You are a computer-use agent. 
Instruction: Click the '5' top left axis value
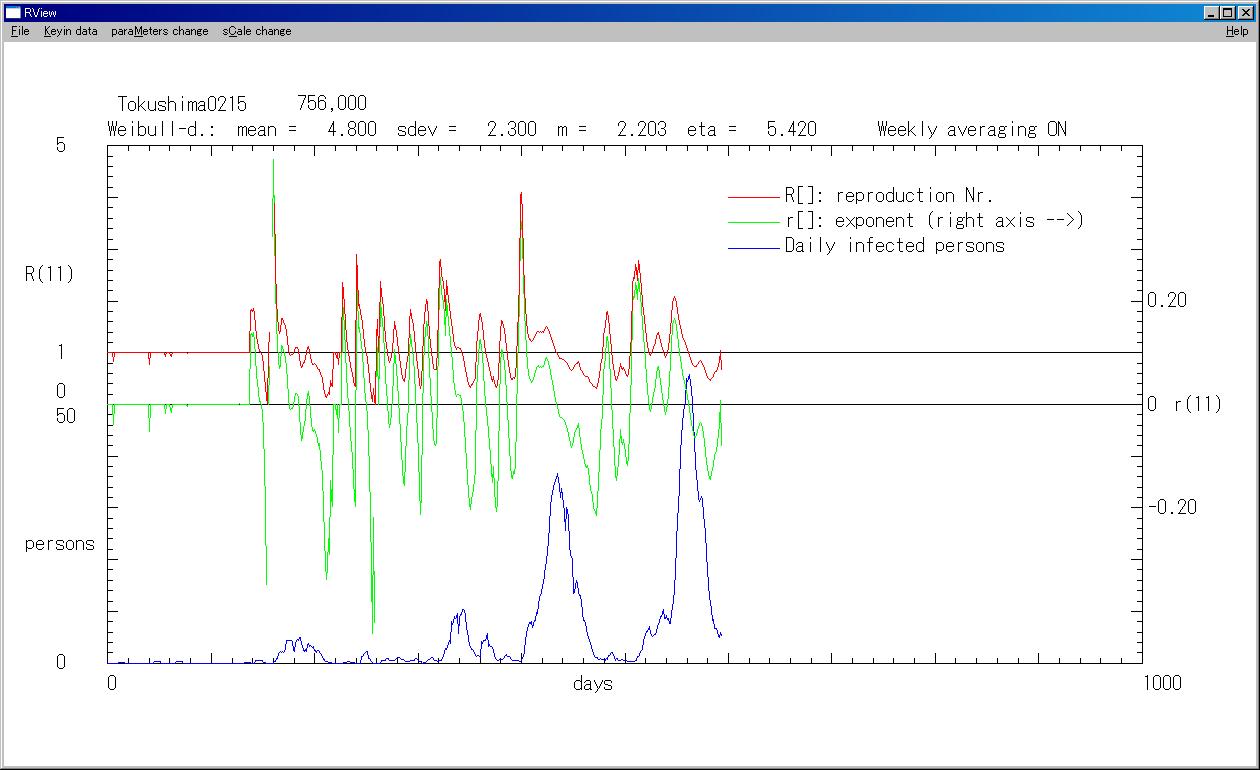point(60,145)
